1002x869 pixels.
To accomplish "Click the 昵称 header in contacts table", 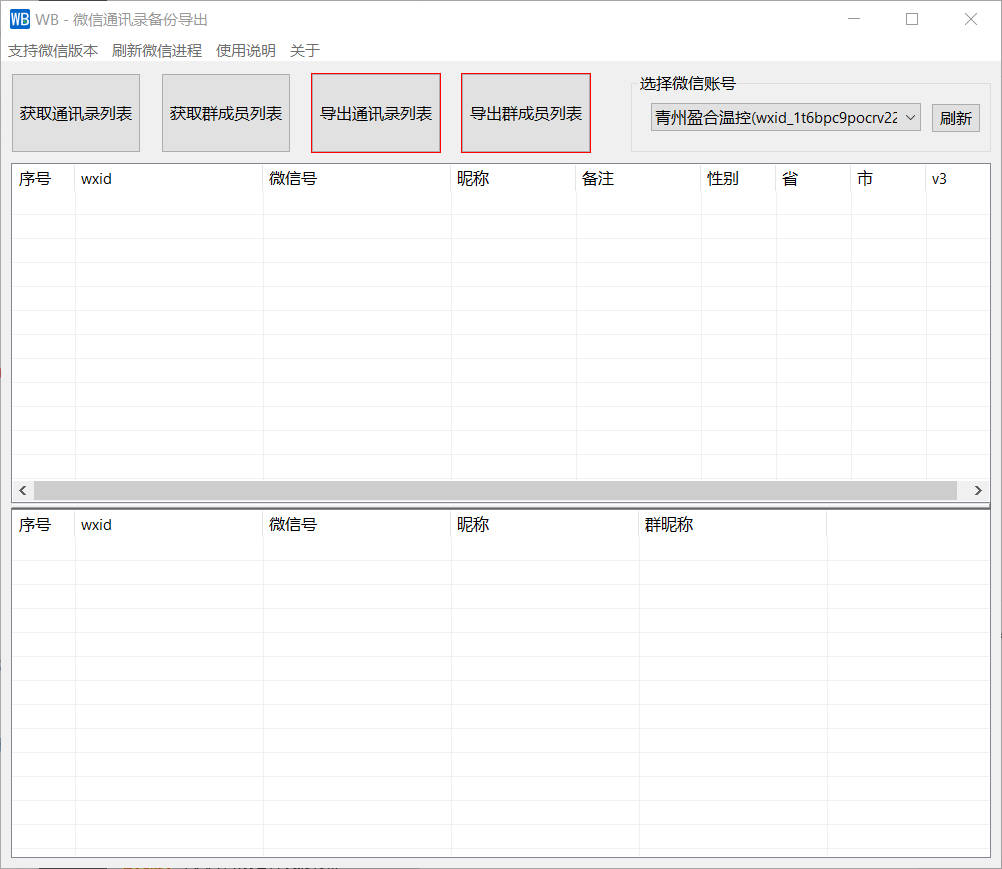I will pyautogui.click(x=513, y=178).
